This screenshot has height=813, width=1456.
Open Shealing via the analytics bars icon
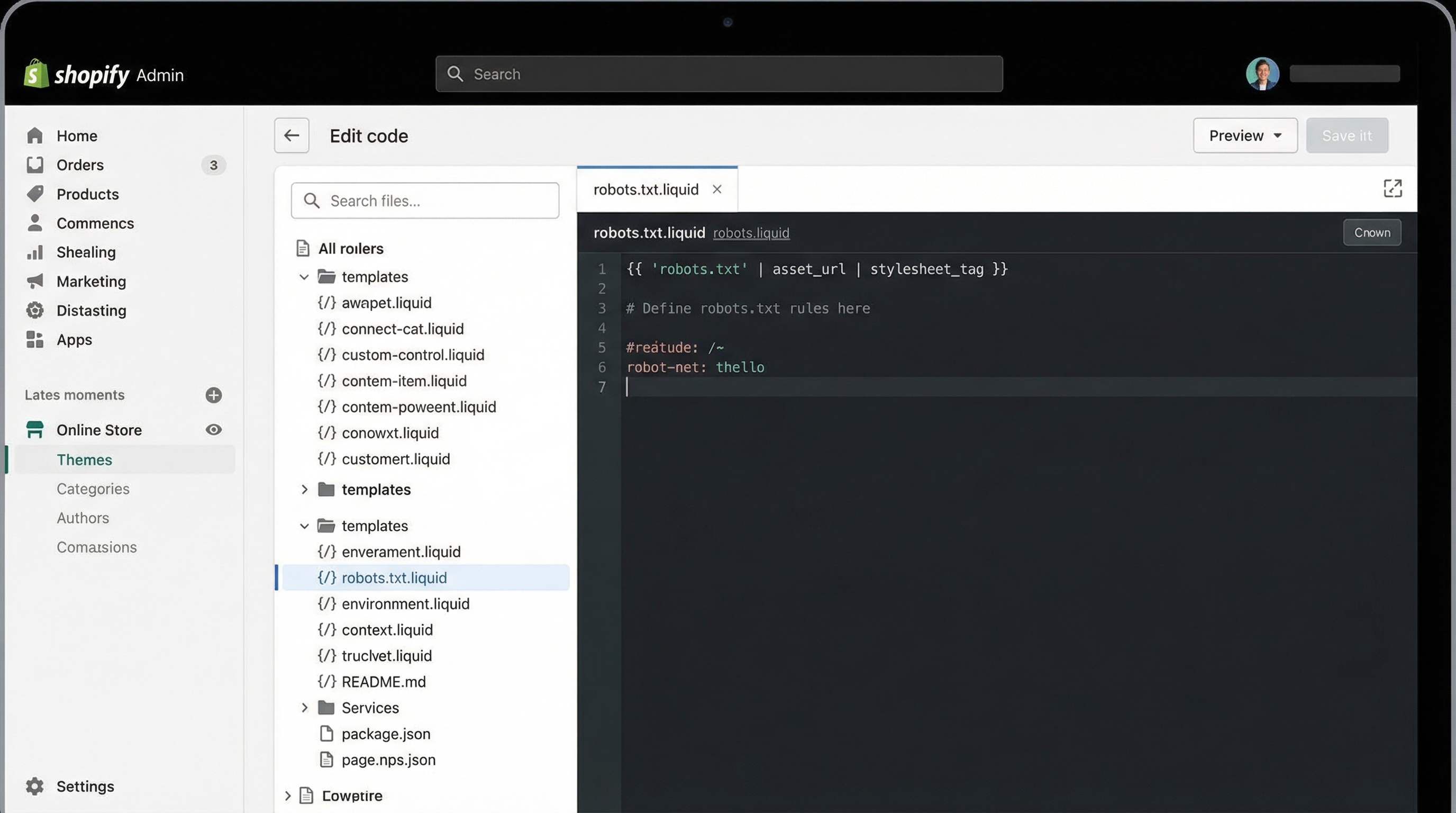(x=34, y=252)
